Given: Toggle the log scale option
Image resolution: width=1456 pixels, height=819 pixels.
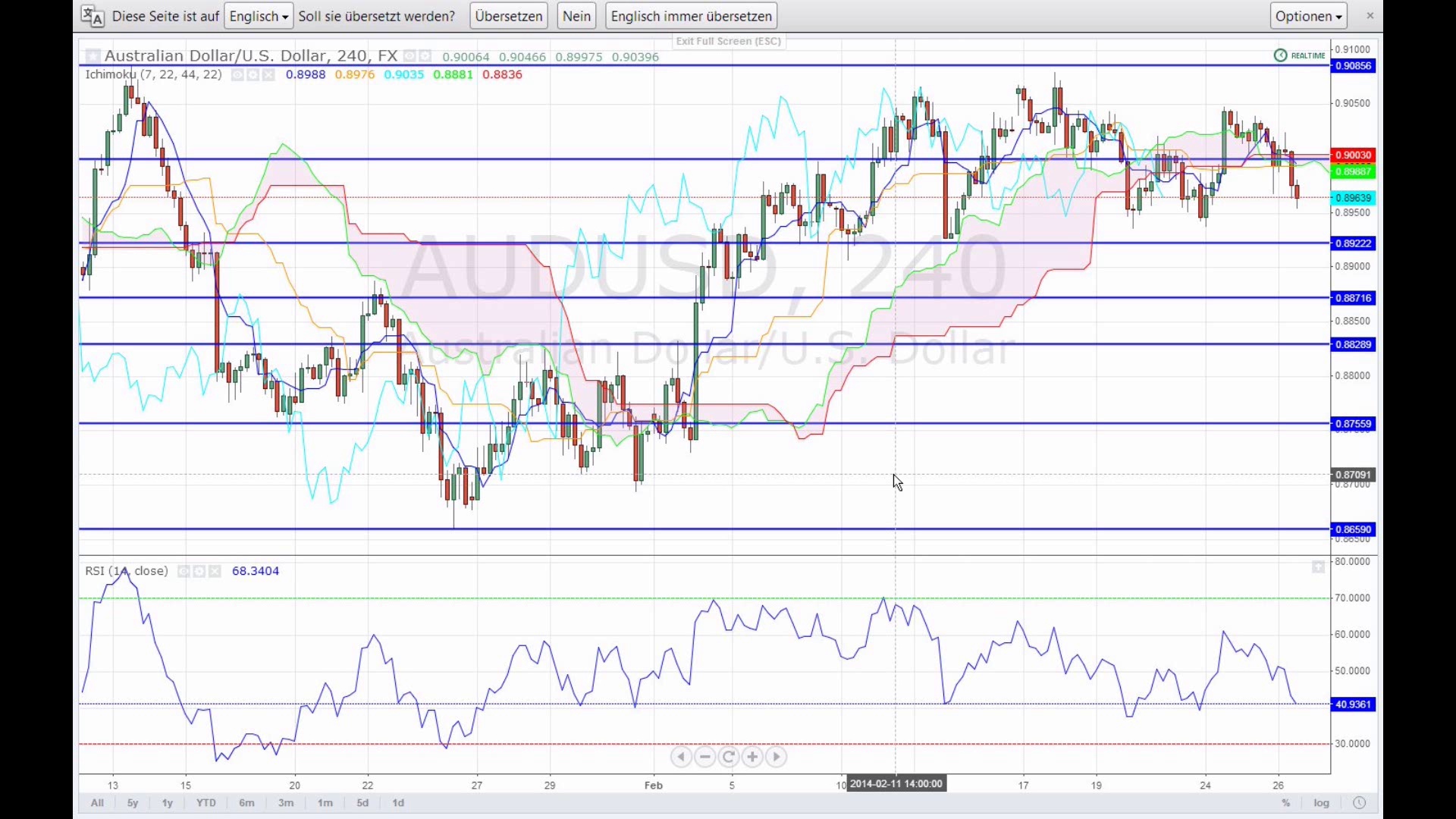Looking at the screenshot, I should click(x=1322, y=803).
